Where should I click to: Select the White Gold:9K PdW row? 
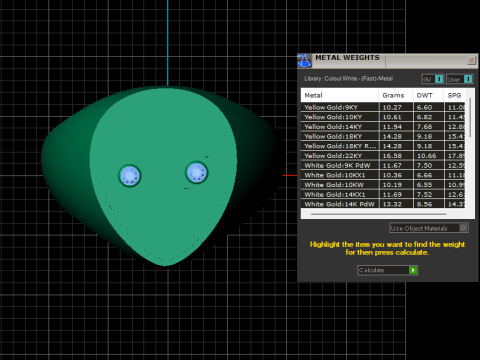coord(383,165)
